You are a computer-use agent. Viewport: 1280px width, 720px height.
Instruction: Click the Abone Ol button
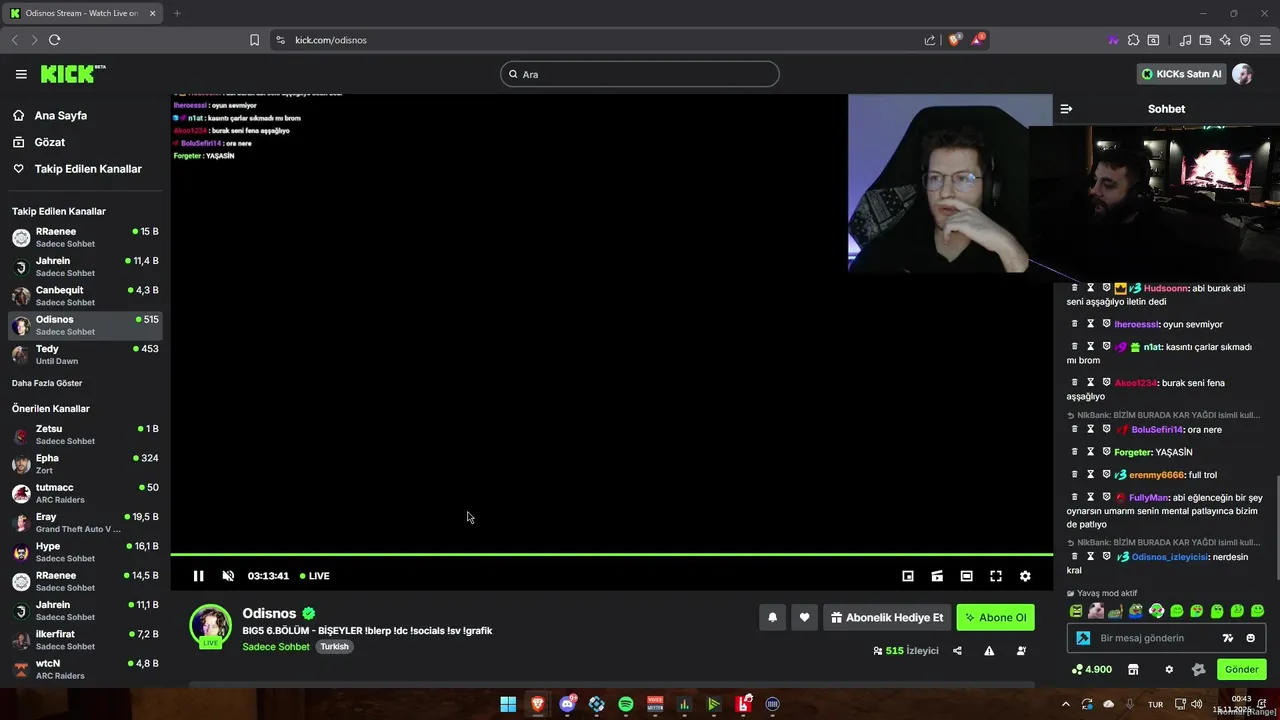tap(995, 618)
